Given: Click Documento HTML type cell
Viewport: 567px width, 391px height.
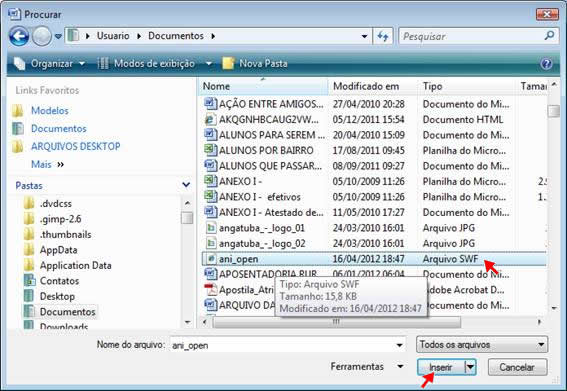Looking at the screenshot, I should [463, 119].
